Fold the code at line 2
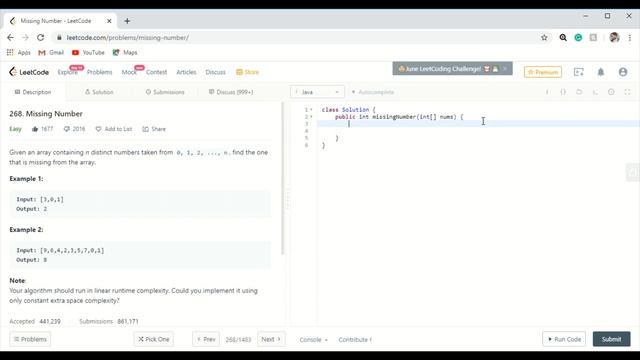This screenshot has width=640, height=360. click(311, 117)
